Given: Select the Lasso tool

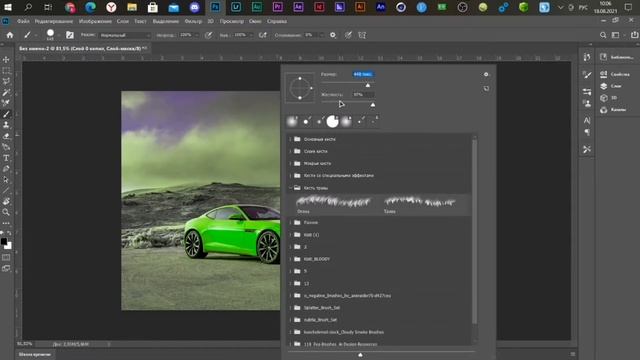Looking at the screenshot, I should tap(6, 82).
